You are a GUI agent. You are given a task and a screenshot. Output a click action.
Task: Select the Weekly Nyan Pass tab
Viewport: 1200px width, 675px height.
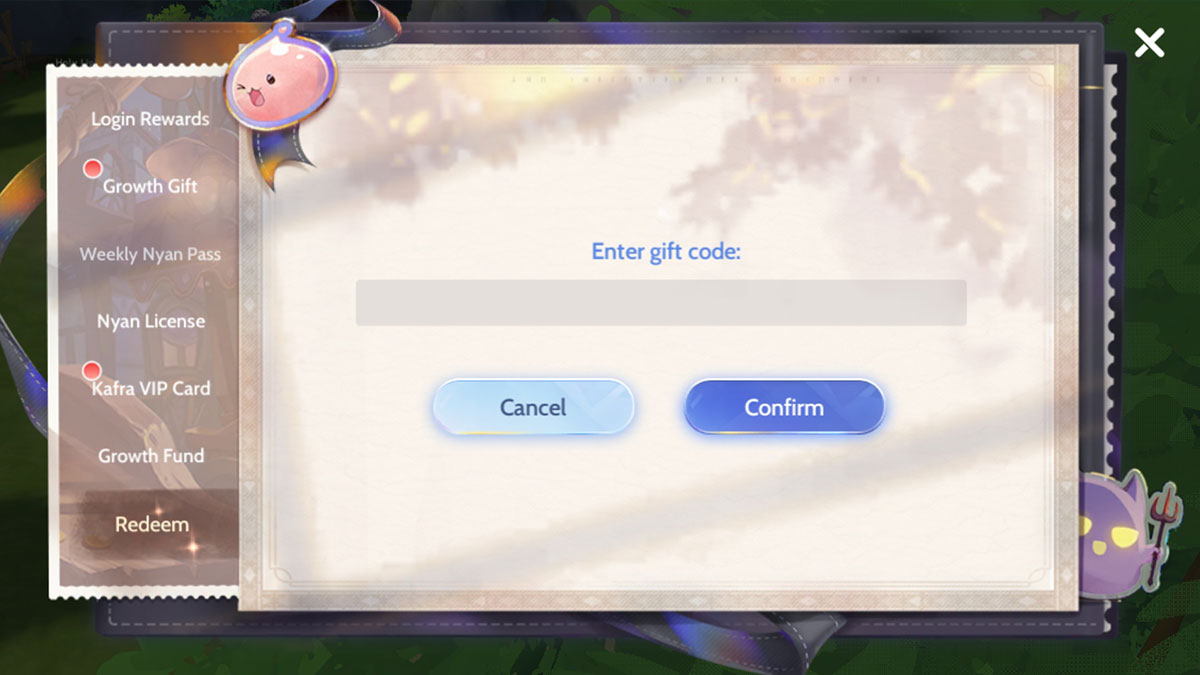tap(150, 254)
